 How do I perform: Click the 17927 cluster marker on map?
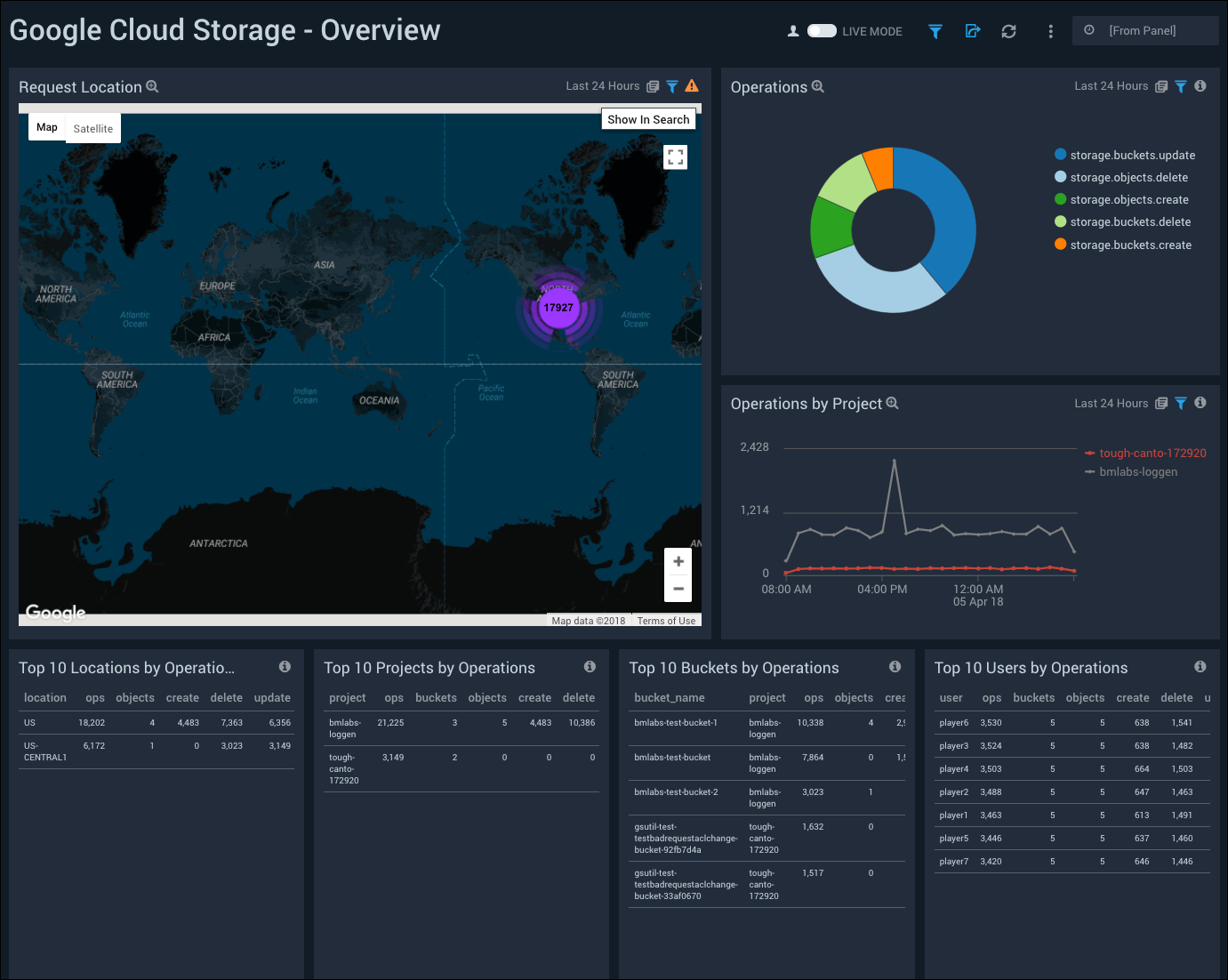[558, 308]
